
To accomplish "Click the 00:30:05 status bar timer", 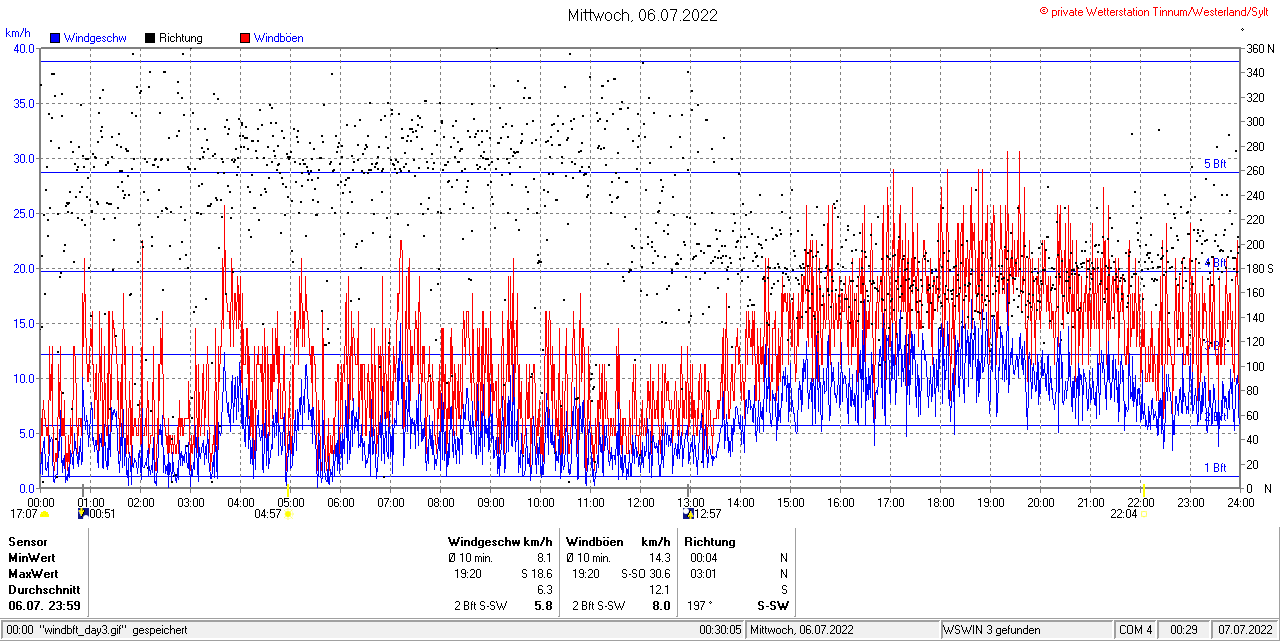I will pyautogui.click(x=721, y=630).
